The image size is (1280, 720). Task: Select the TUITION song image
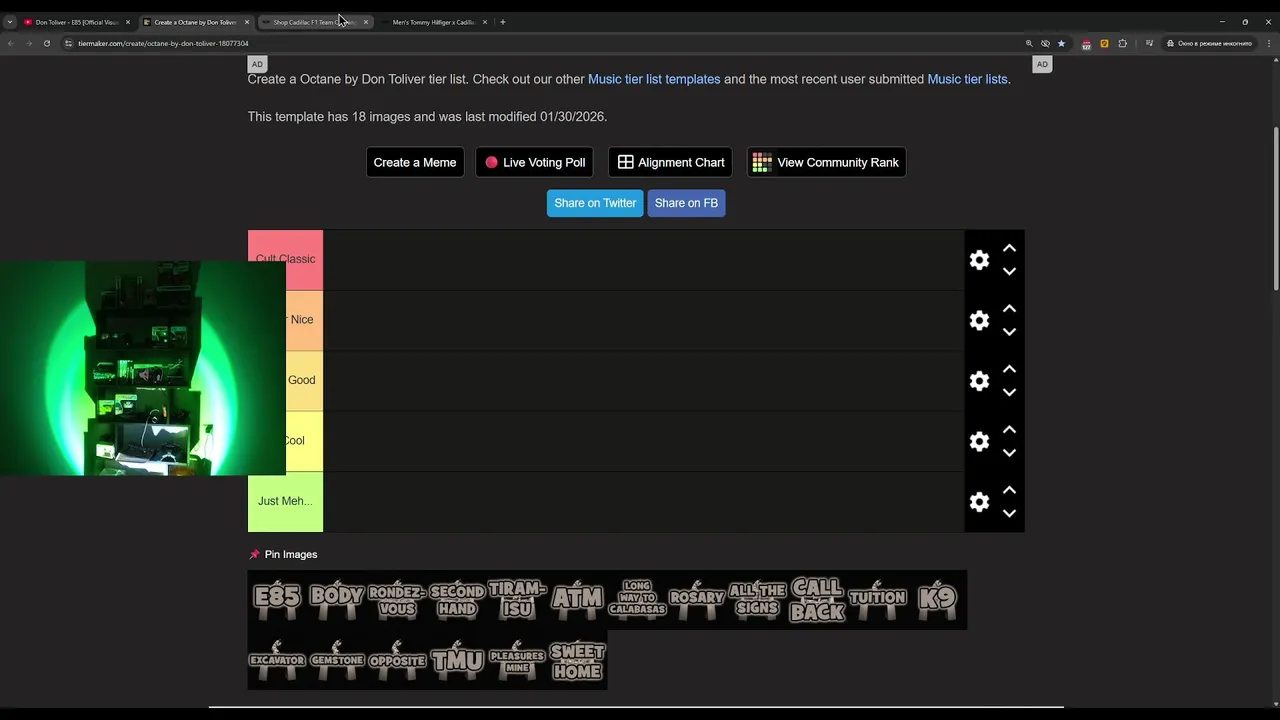pos(877,599)
